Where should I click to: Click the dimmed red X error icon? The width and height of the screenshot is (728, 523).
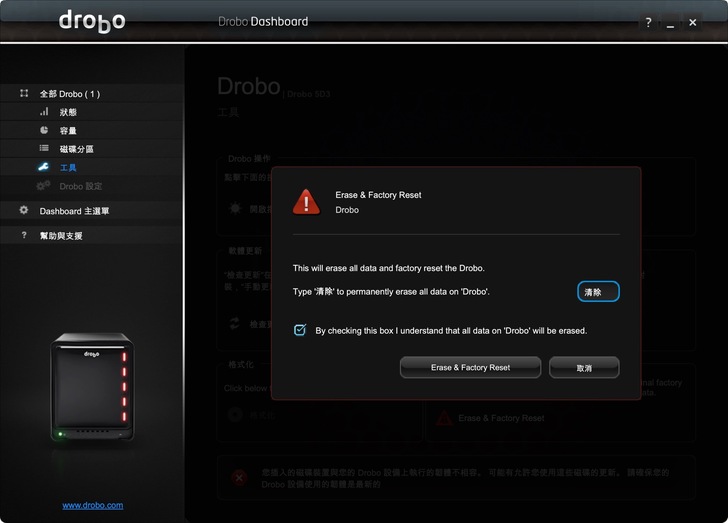click(239, 477)
